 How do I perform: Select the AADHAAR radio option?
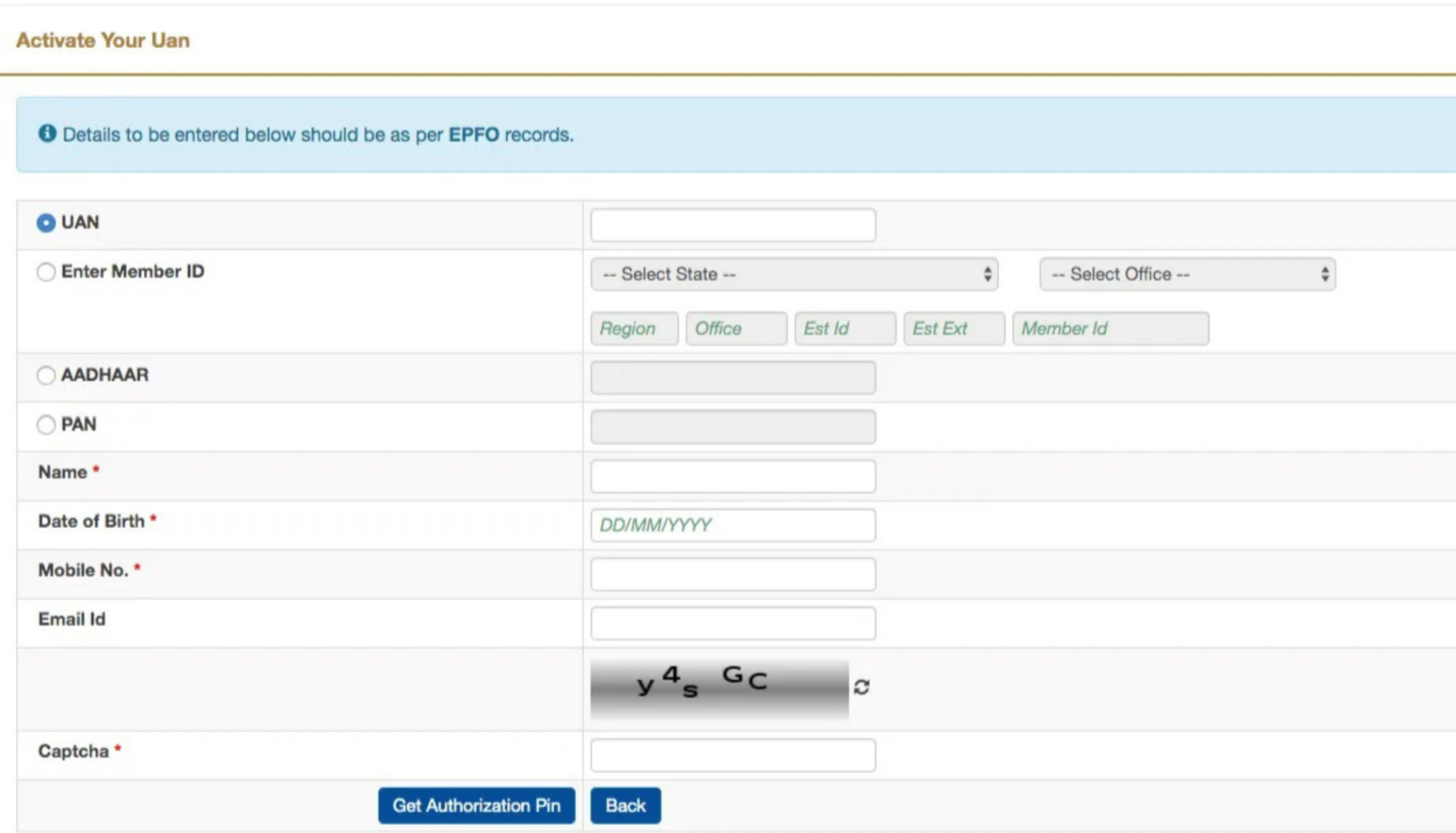point(45,375)
